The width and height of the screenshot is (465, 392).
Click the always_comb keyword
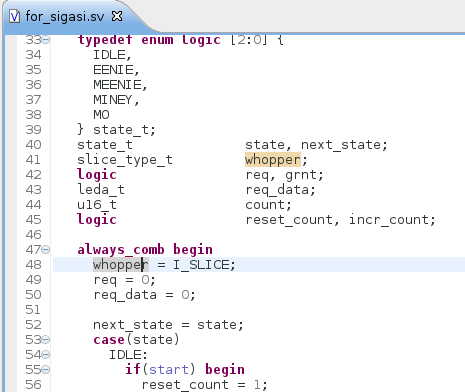pyautogui.click(x=121, y=249)
